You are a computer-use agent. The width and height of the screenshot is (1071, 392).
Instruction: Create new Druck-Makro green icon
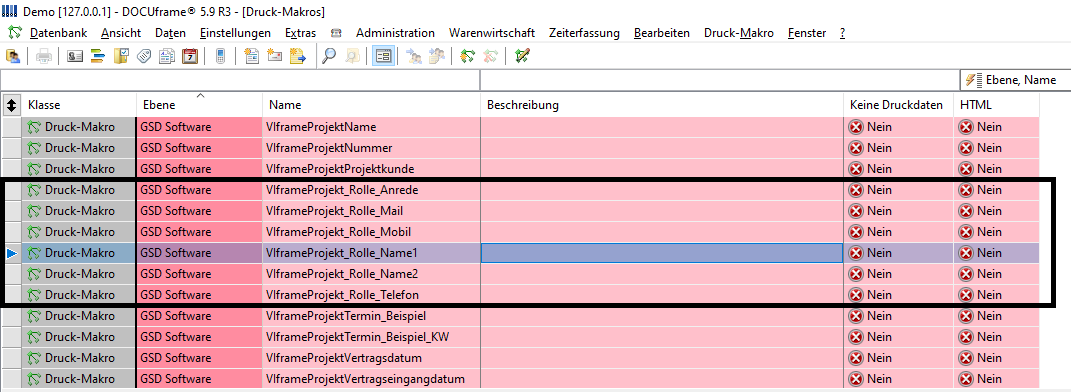pos(467,57)
